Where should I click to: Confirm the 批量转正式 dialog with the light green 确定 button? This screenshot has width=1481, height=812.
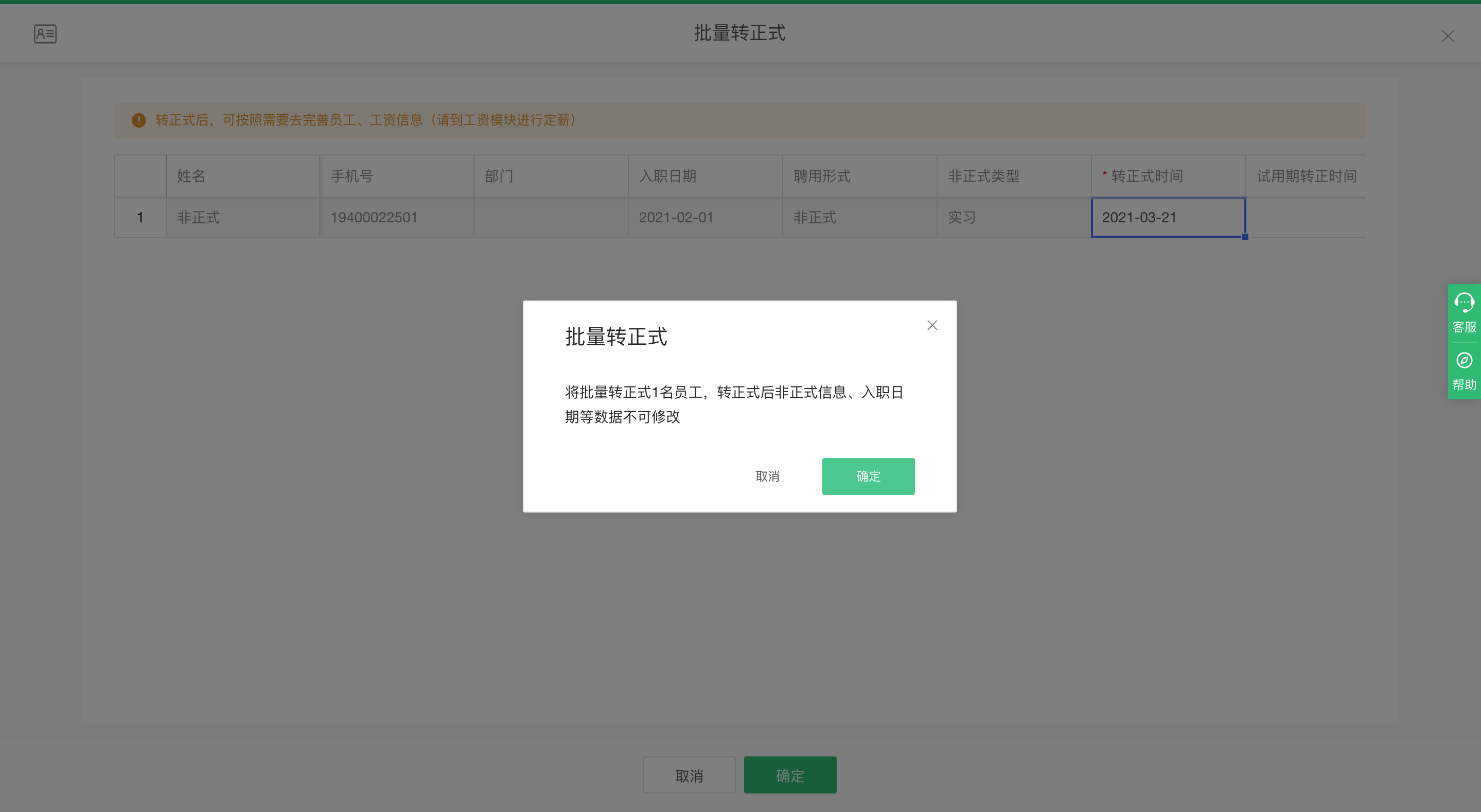(868, 476)
